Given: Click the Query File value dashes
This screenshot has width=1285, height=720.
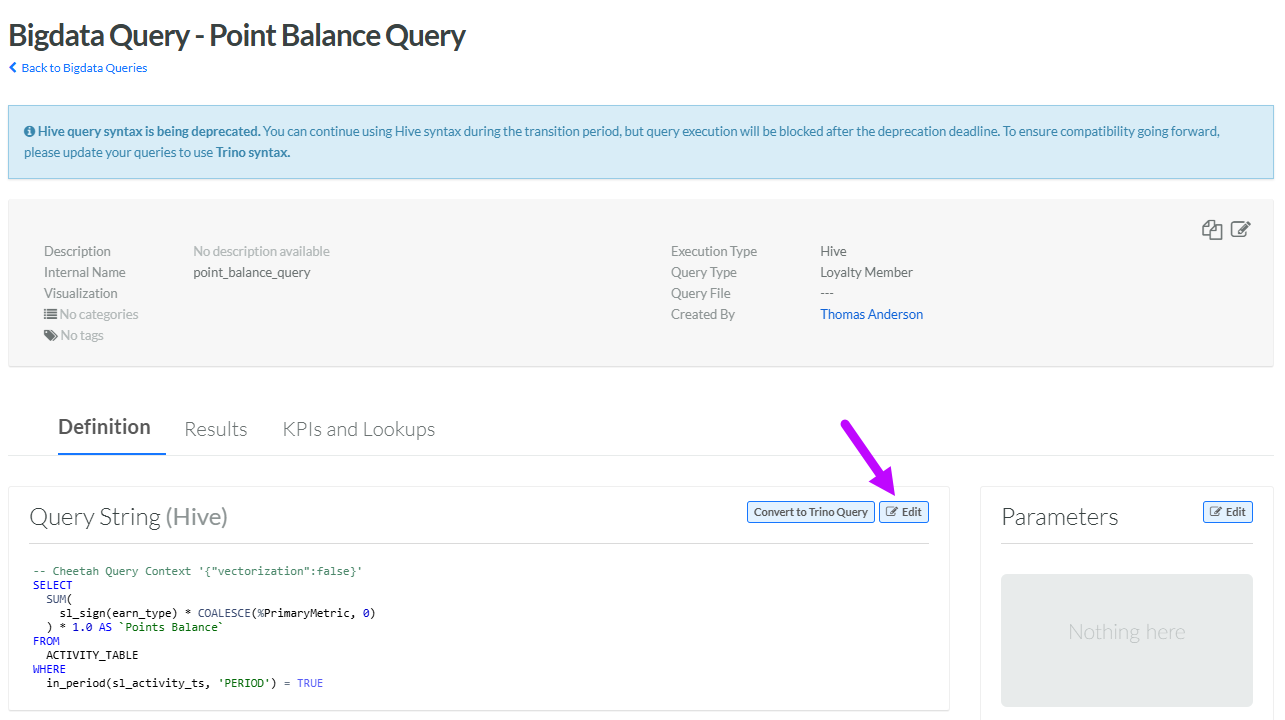Looking at the screenshot, I should pyautogui.click(x=827, y=293).
